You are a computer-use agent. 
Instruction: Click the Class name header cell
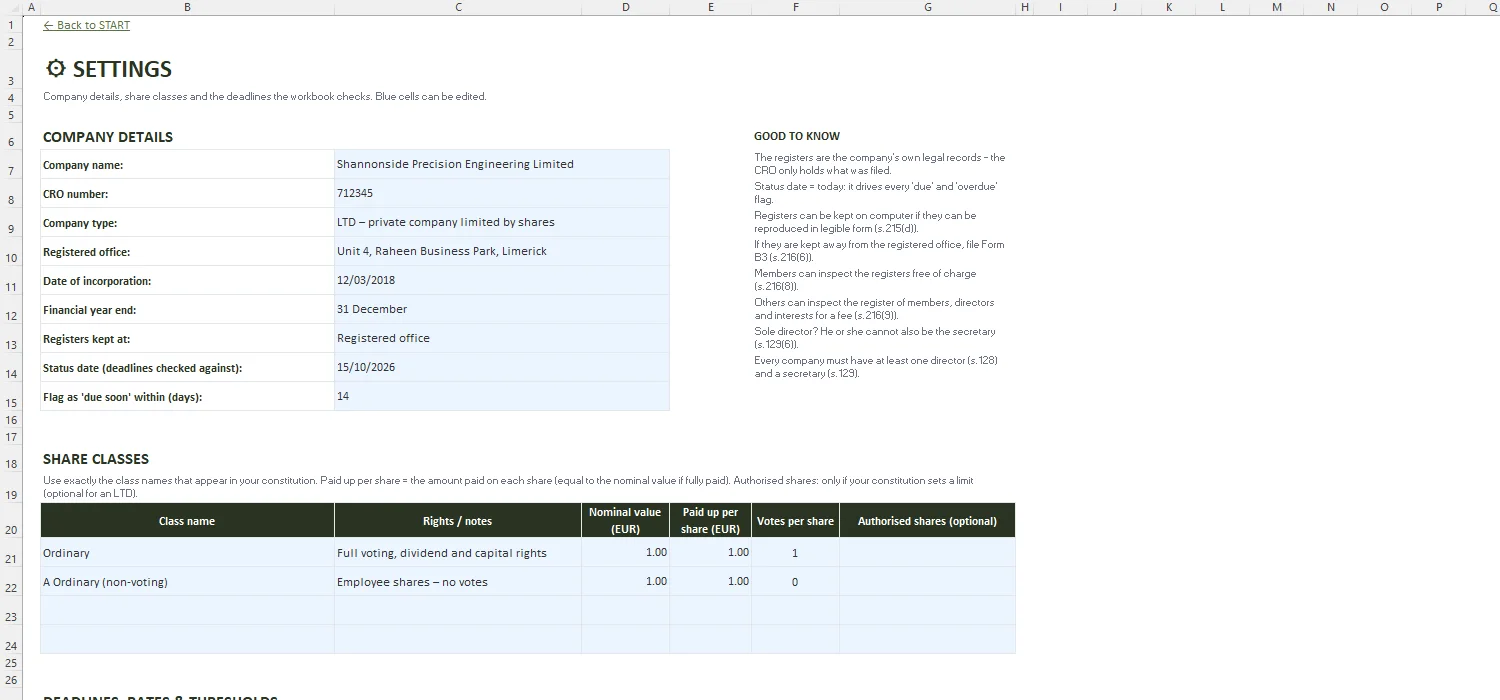pyautogui.click(x=187, y=521)
